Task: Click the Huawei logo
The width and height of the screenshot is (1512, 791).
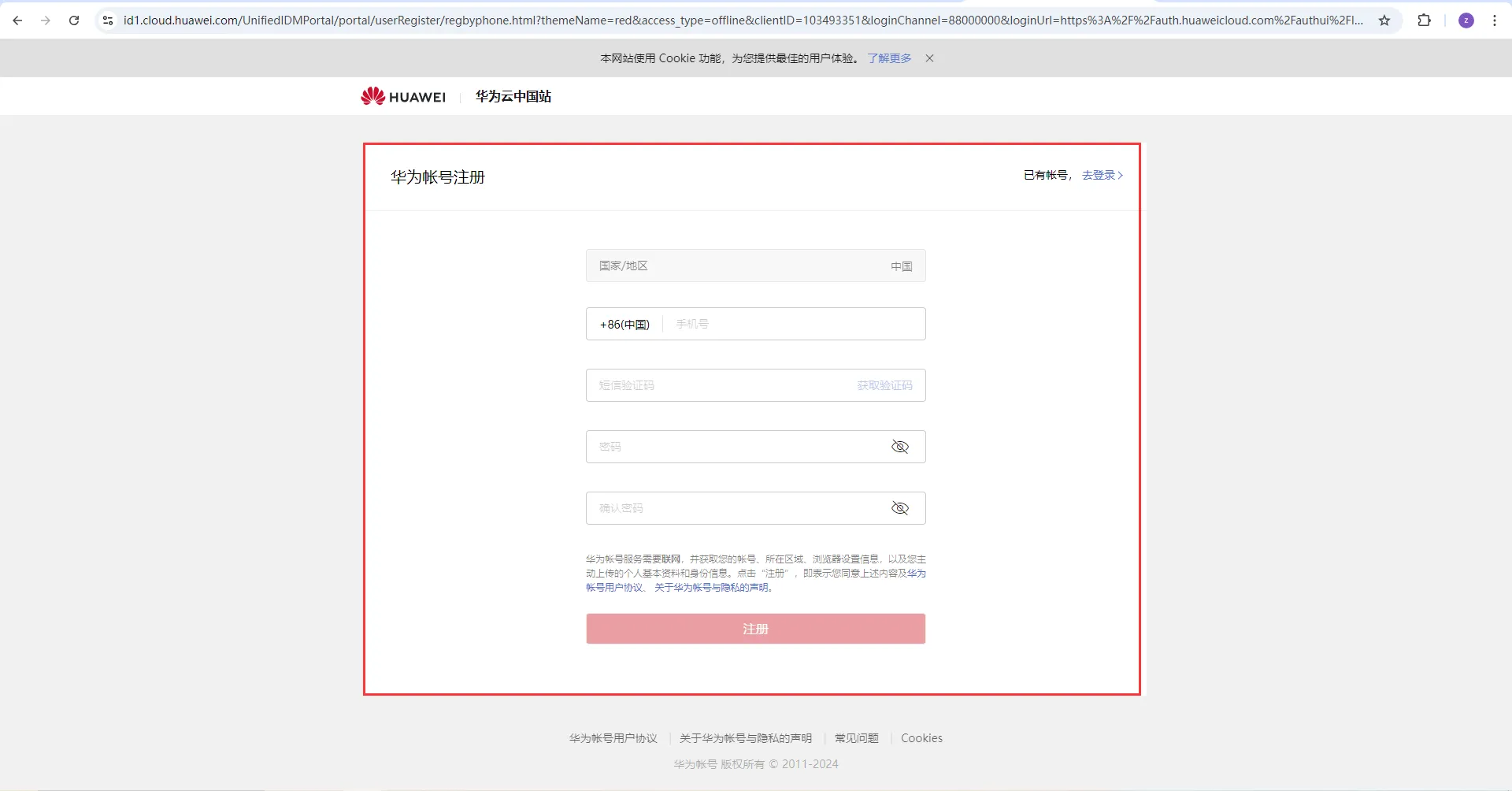Action: [x=403, y=96]
